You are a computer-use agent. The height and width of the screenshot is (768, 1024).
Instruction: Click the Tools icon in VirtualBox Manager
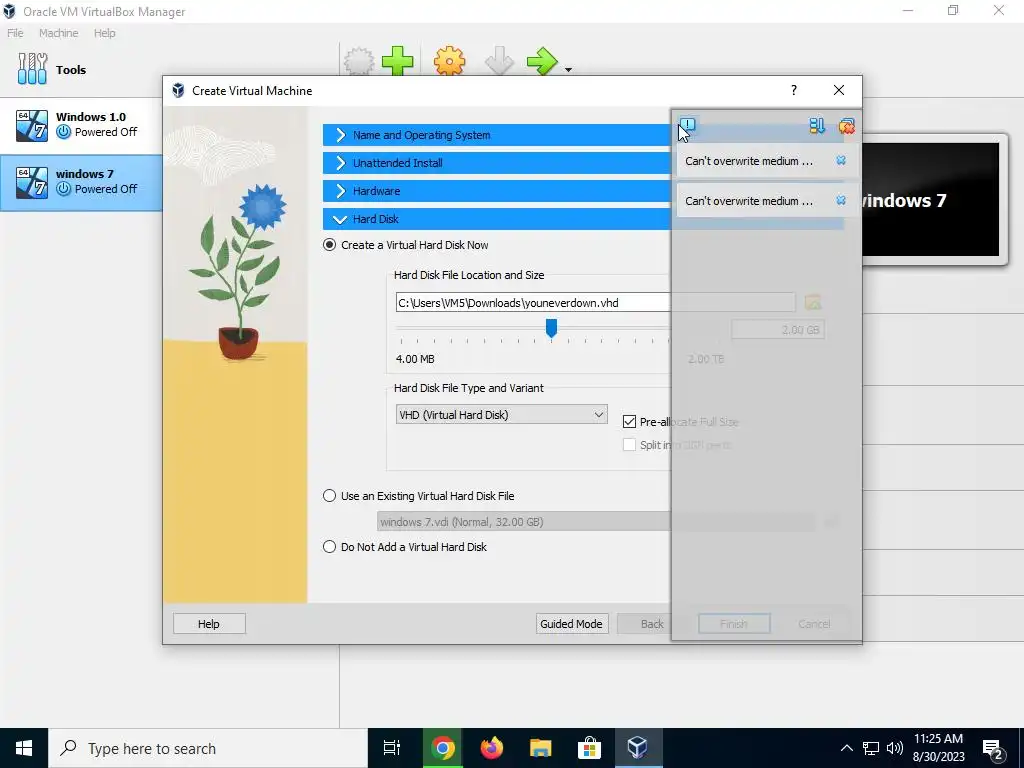tap(32, 69)
